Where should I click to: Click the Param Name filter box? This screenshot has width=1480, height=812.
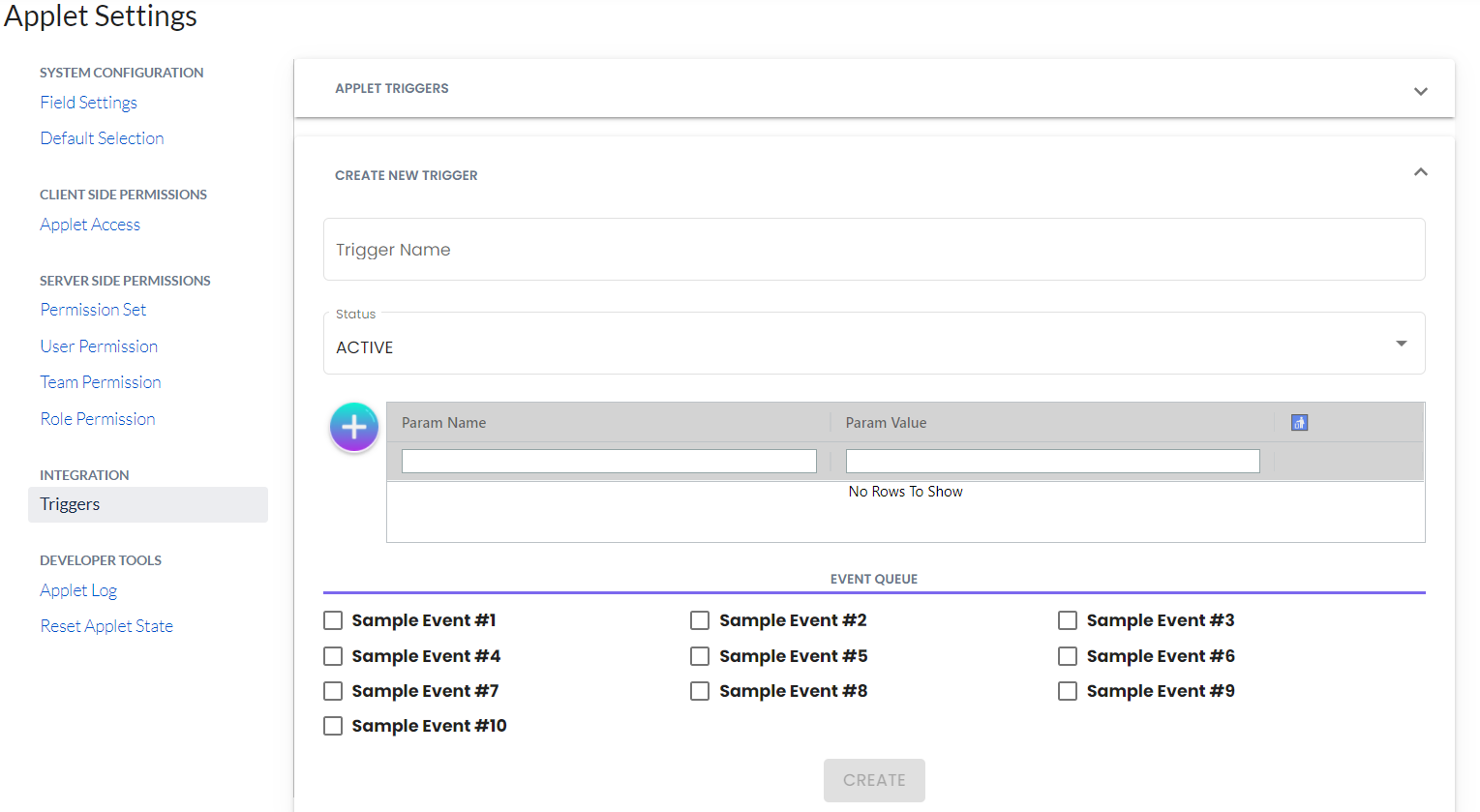(609, 462)
